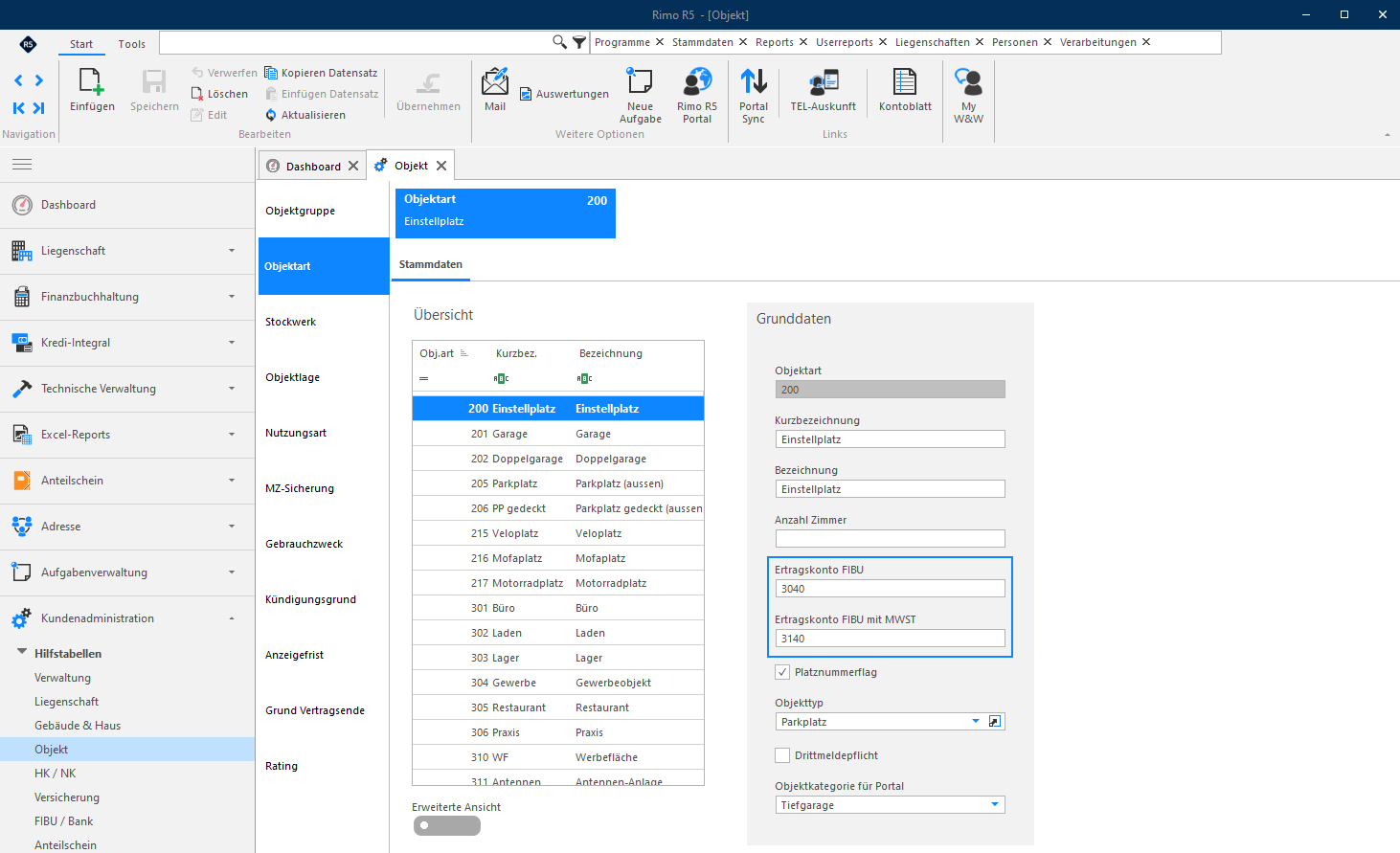Screen dimensions: 1400x853
Task: Sort by the Bezeichnung column header
Action: 611,353
